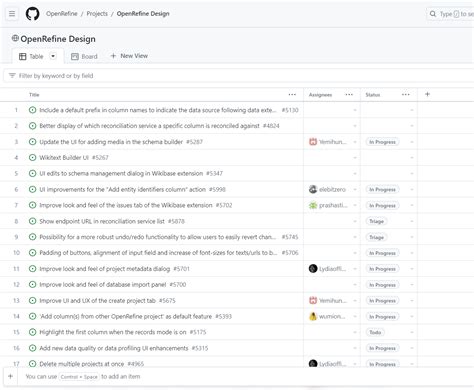Click Triage status badge in row 9
474x390 pixels.
pyautogui.click(x=376, y=237)
